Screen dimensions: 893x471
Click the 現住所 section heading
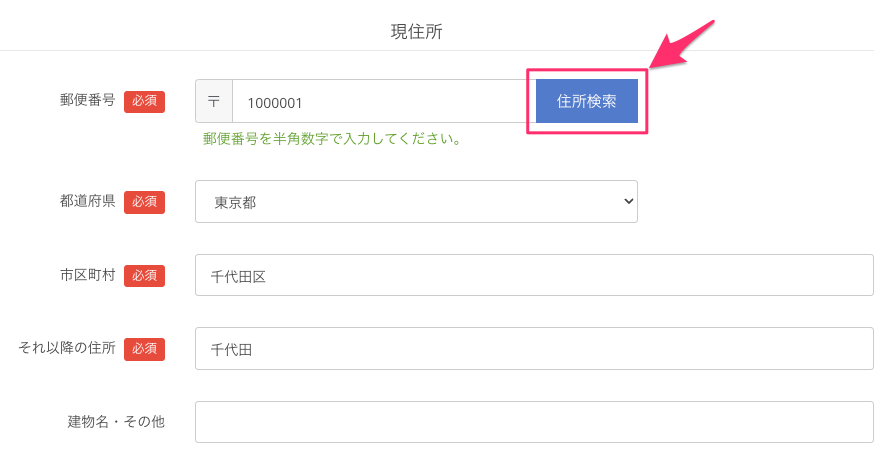coord(416,31)
